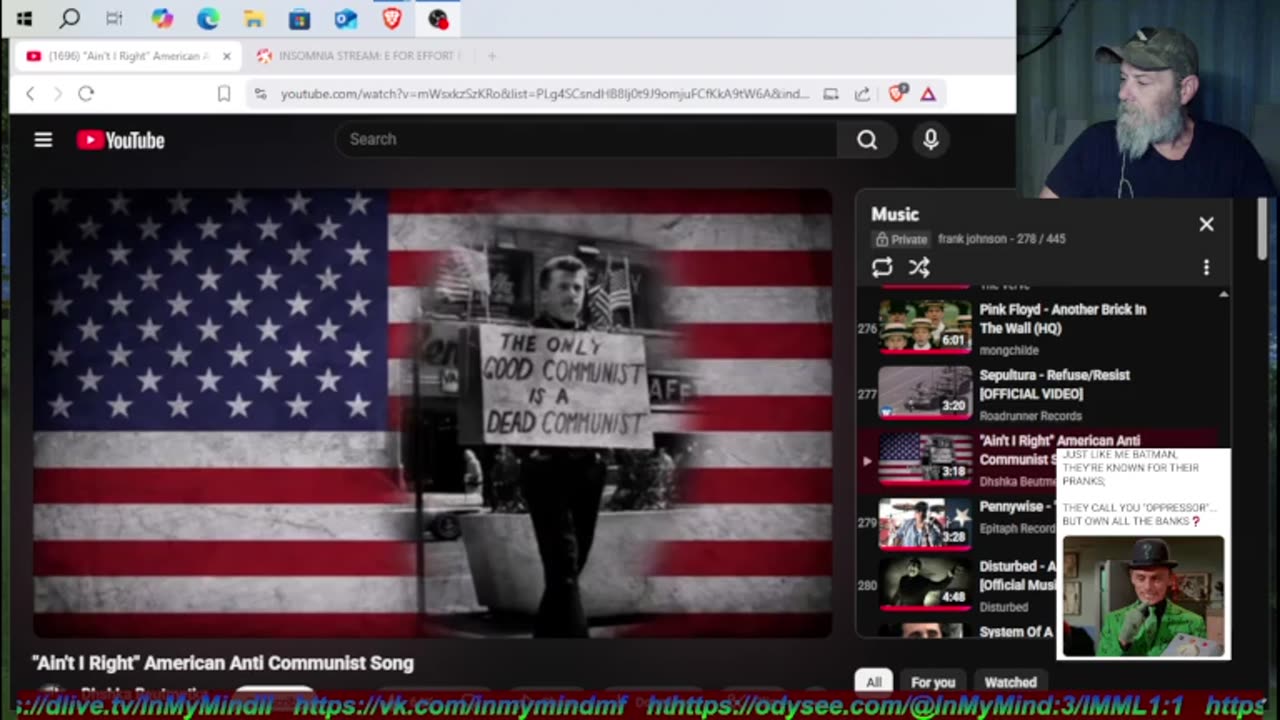The image size is (1280, 720).
Task: Toggle loop playlist
Action: pos(882,267)
